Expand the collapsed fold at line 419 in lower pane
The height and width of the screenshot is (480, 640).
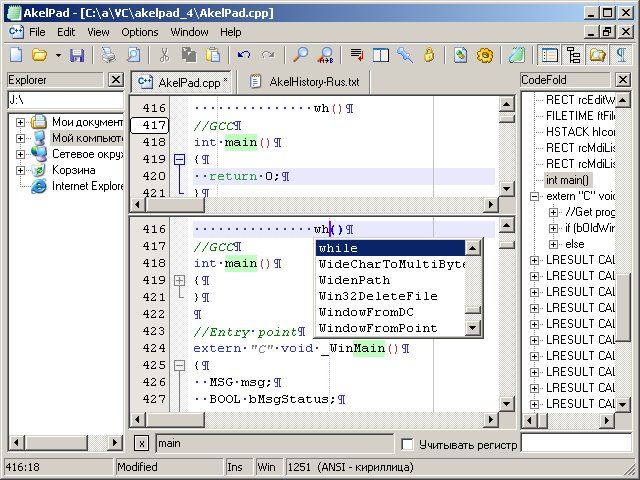(x=180, y=280)
